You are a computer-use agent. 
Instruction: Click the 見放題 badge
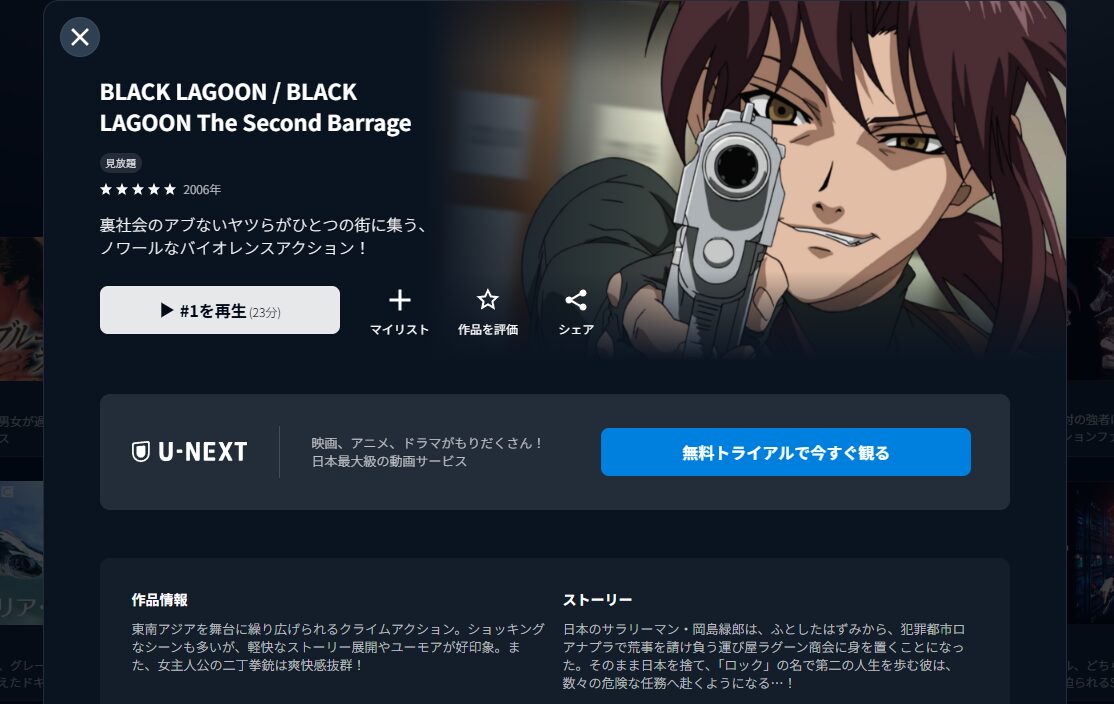[x=121, y=163]
